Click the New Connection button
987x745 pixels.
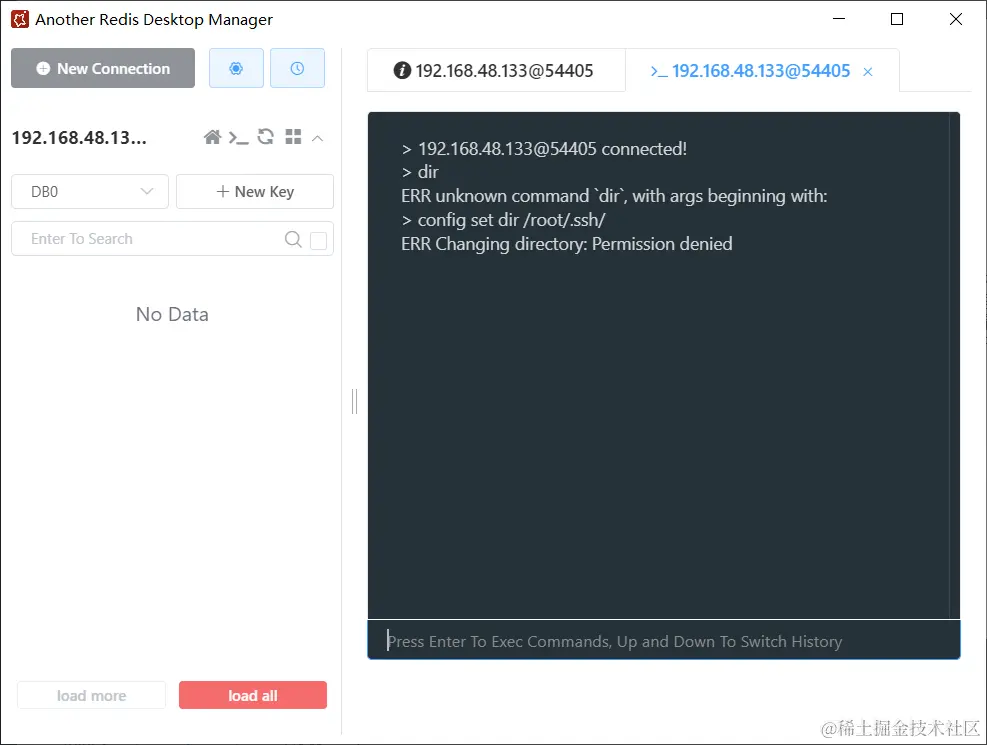tap(103, 68)
